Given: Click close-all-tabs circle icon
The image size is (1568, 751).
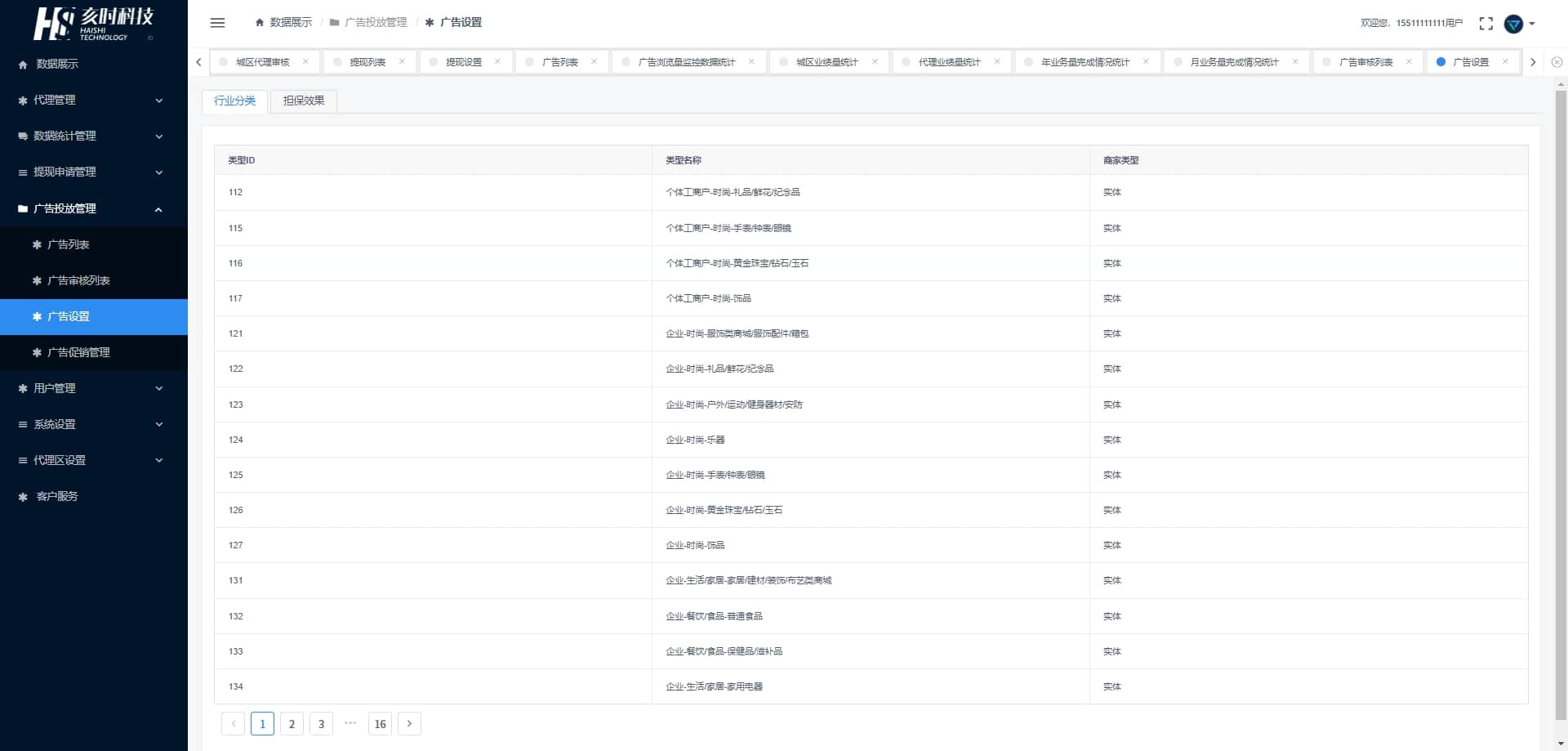Looking at the screenshot, I should [1557, 62].
